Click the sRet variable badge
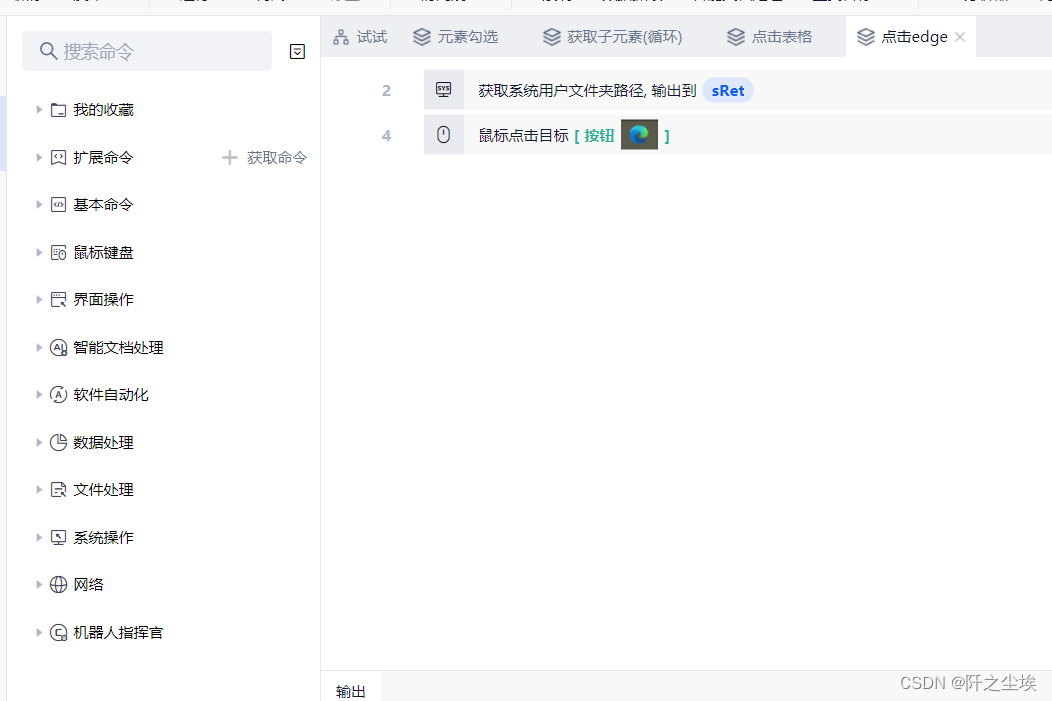1052x701 pixels. pyautogui.click(x=728, y=91)
